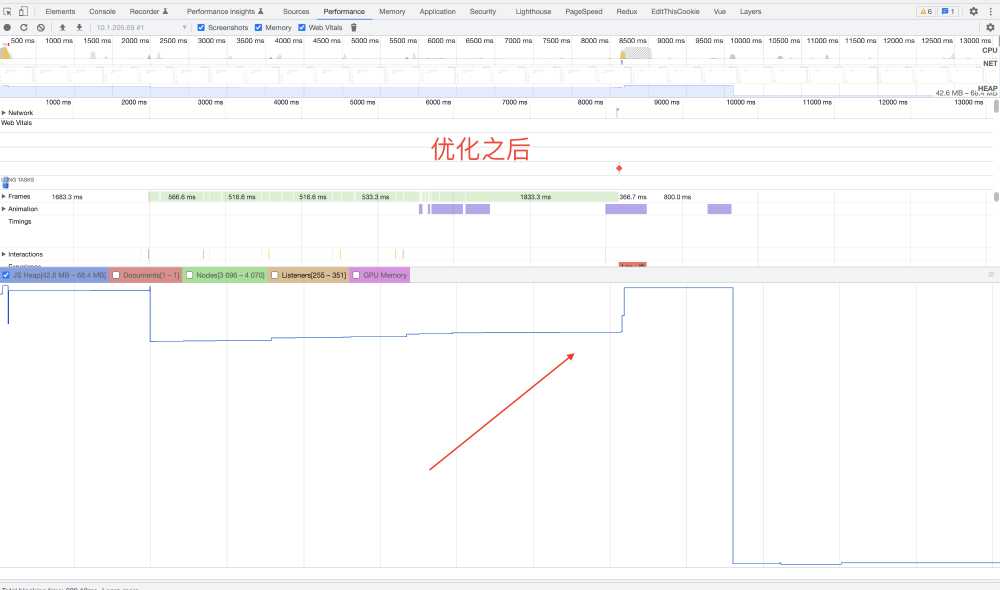The image size is (1000, 590).
Task: Click the save profile download arrow
Action: pyautogui.click(x=77, y=27)
